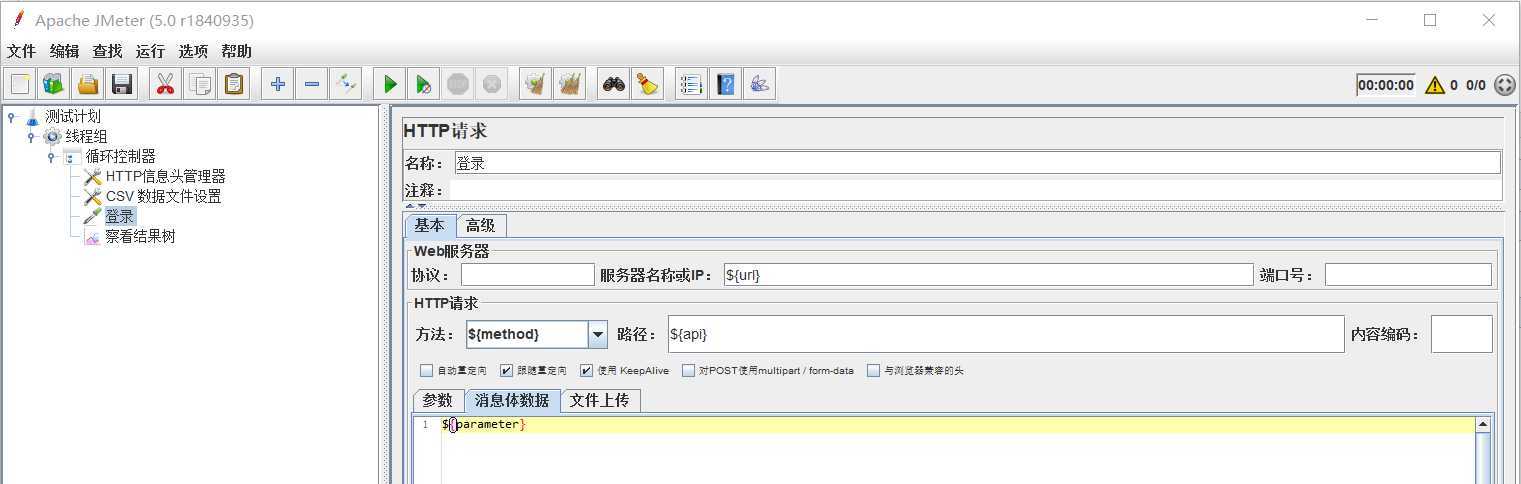The image size is (1521, 484).
Task: Switch to the 参数 tab
Action: point(438,400)
